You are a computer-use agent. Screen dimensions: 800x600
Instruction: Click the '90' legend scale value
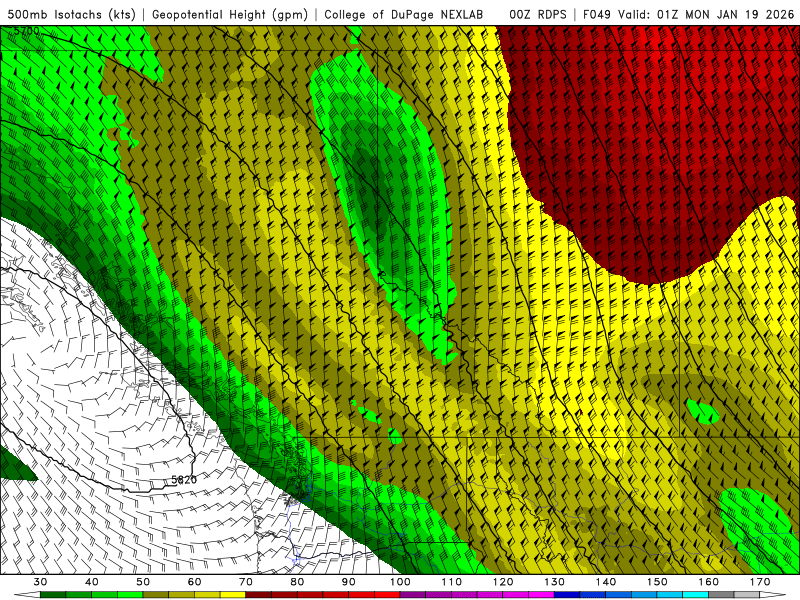[348, 582]
